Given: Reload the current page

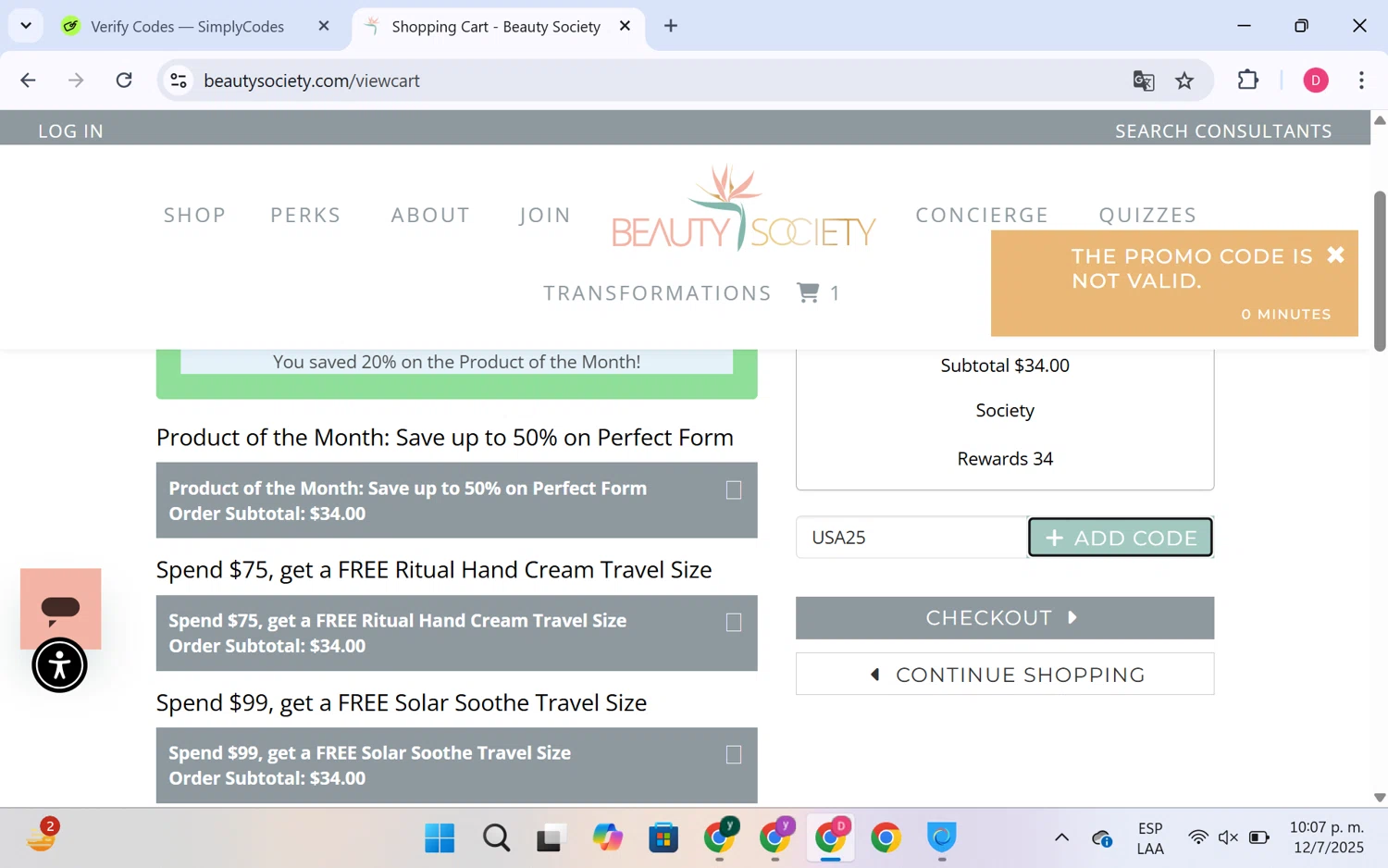Looking at the screenshot, I should 124,81.
